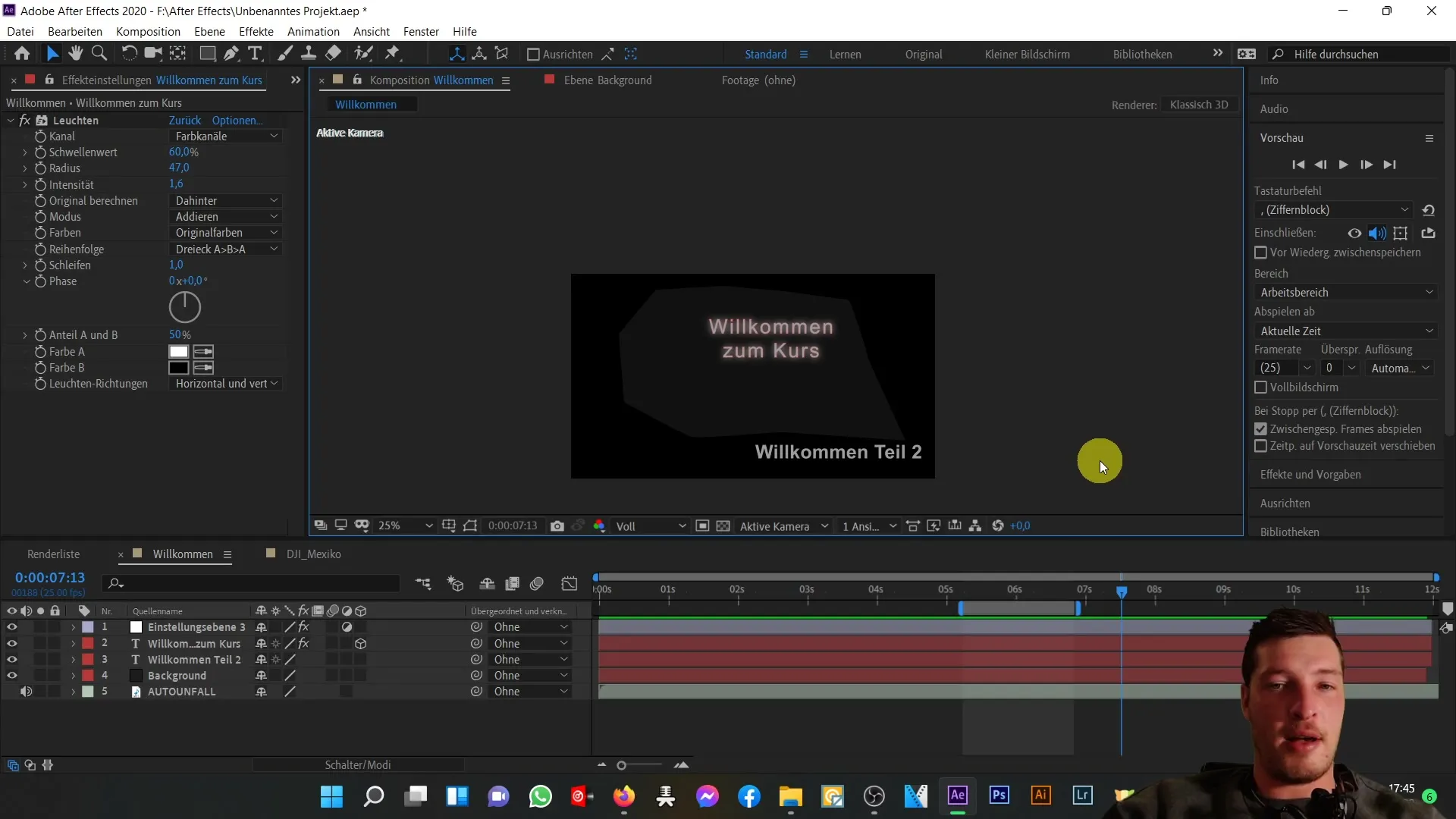
Task: Open the composition mini-flowchart icon
Action: (423, 583)
